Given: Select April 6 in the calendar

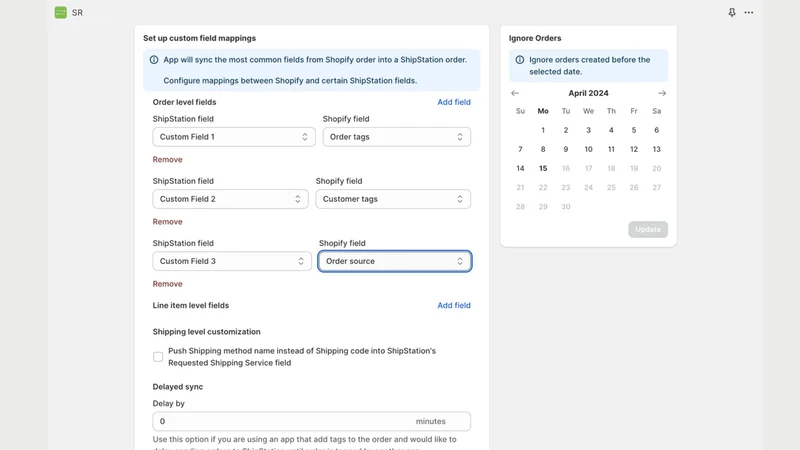Looking at the screenshot, I should tap(657, 130).
